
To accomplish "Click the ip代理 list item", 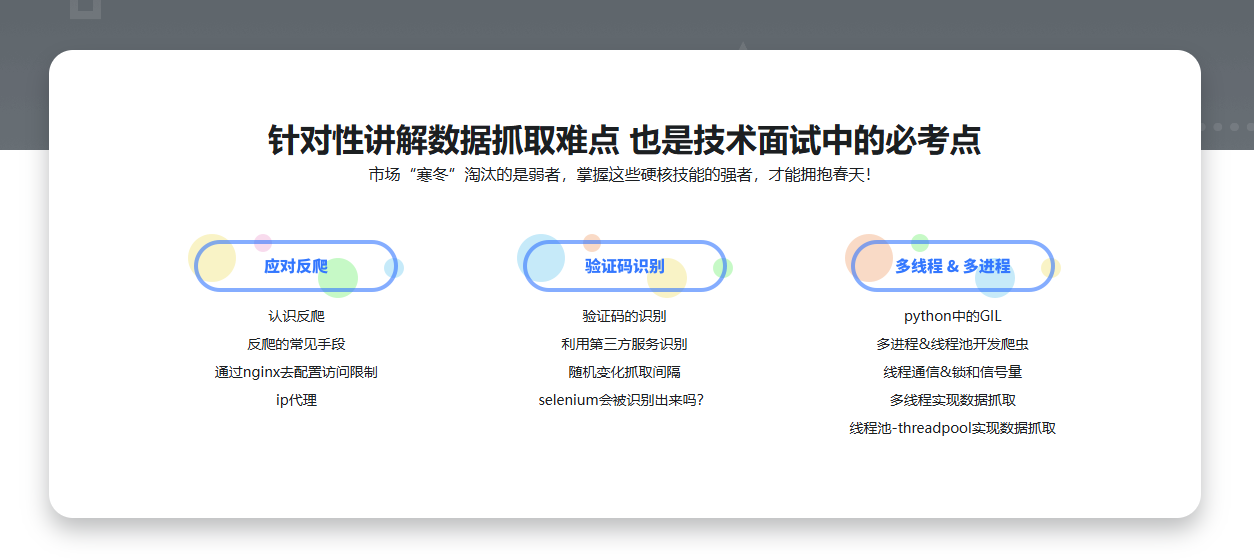I will [x=296, y=400].
